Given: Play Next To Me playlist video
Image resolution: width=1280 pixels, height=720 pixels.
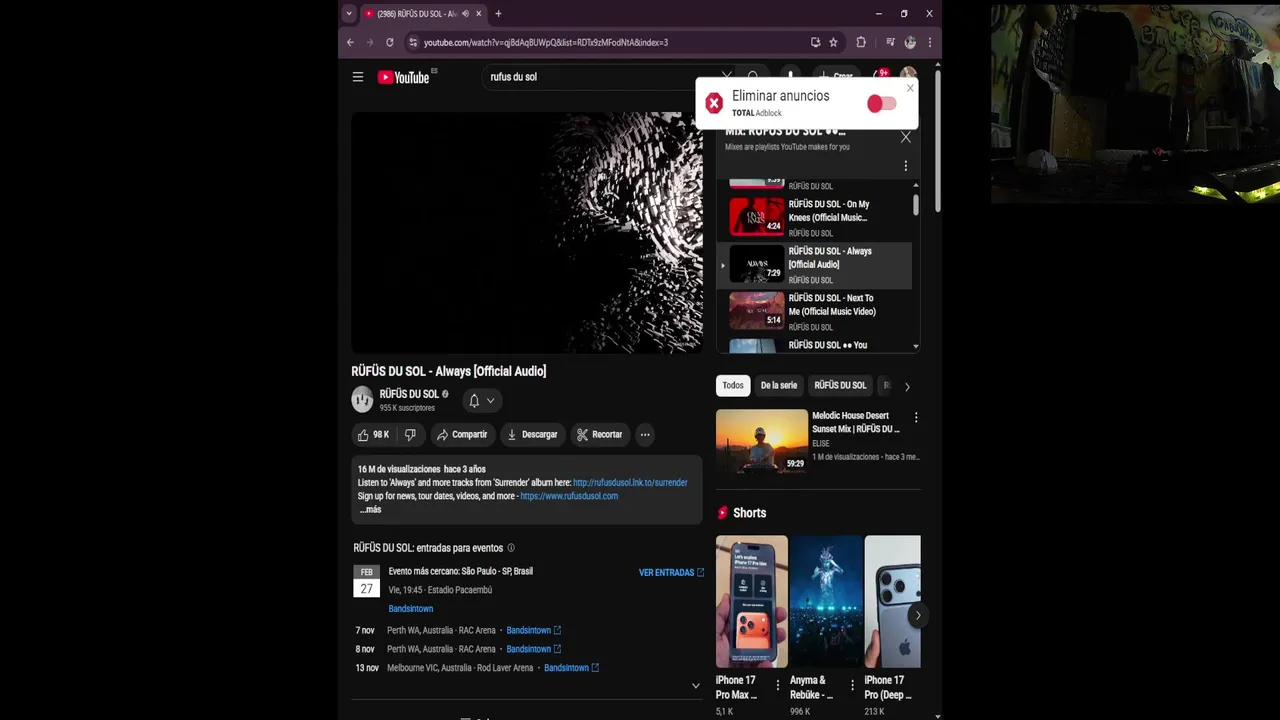Looking at the screenshot, I should [815, 312].
